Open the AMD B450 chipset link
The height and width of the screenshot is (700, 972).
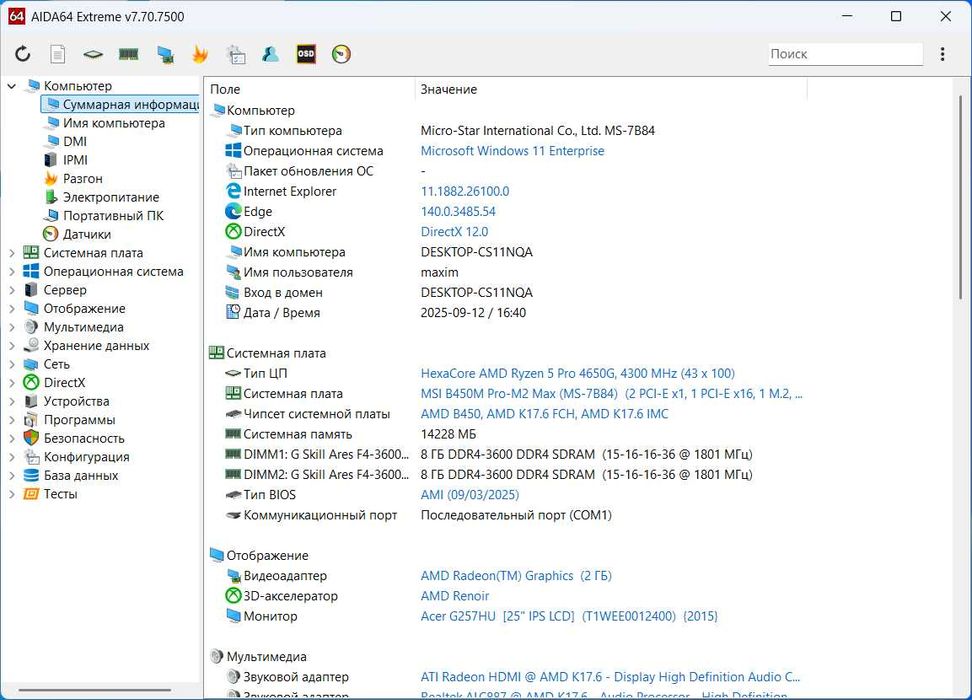[x=544, y=414]
